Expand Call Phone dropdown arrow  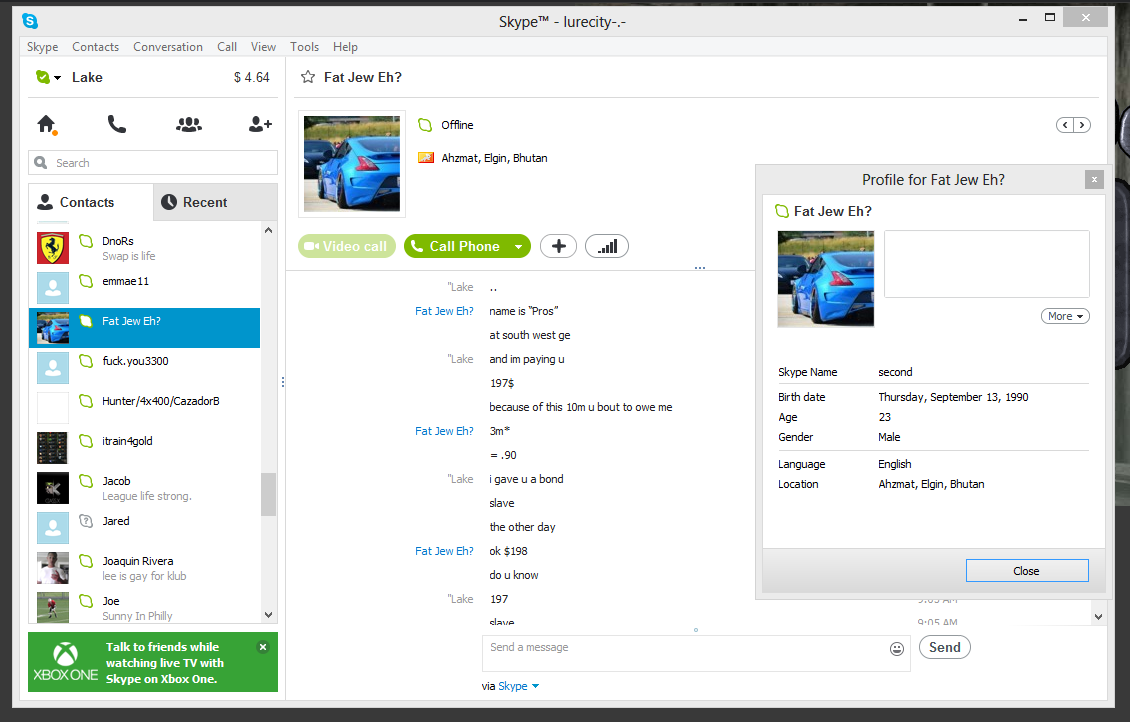coord(518,246)
